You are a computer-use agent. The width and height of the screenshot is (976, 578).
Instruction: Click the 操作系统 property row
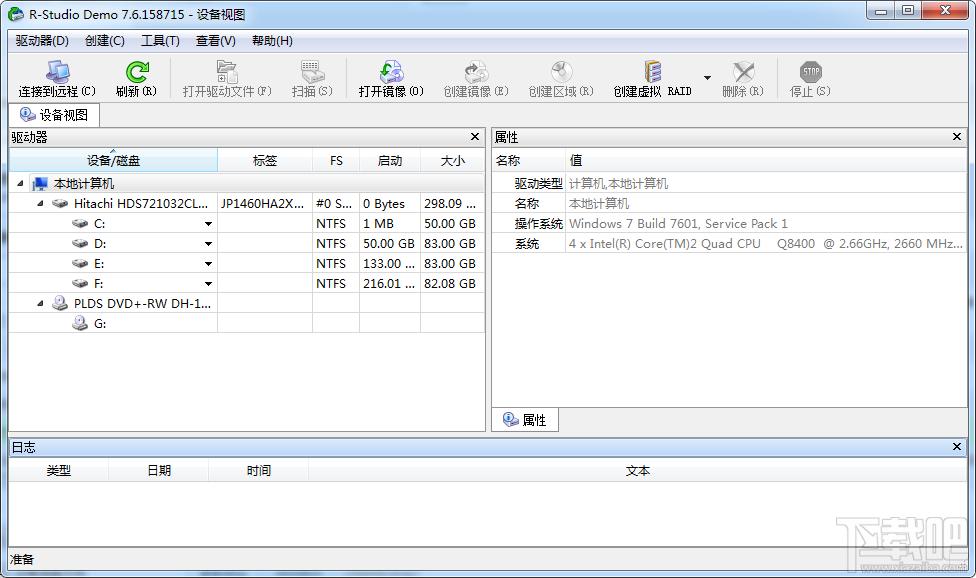tap(730, 223)
